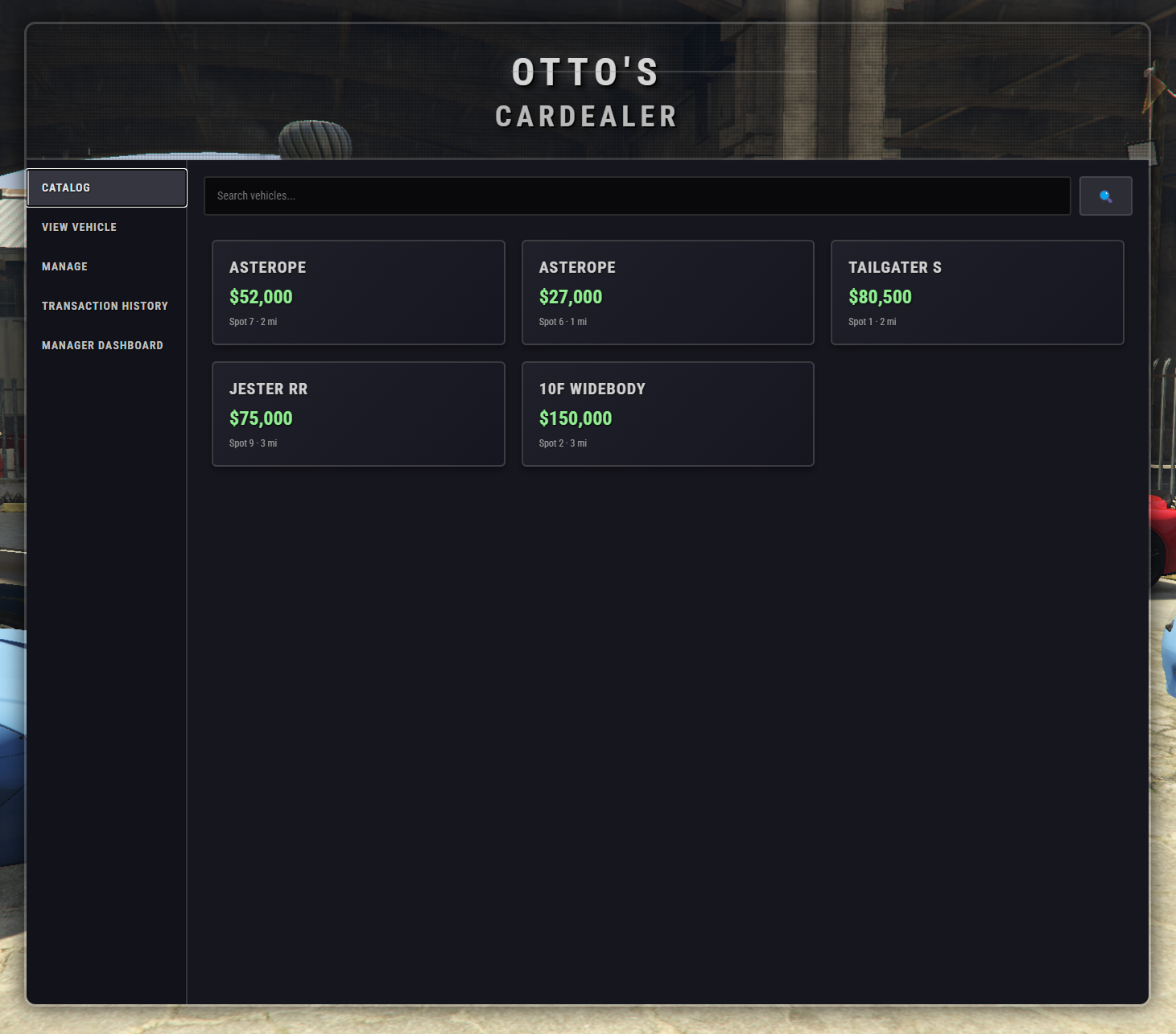The height and width of the screenshot is (1034, 1176).
Task: Open the Manage section
Action: click(107, 266)
